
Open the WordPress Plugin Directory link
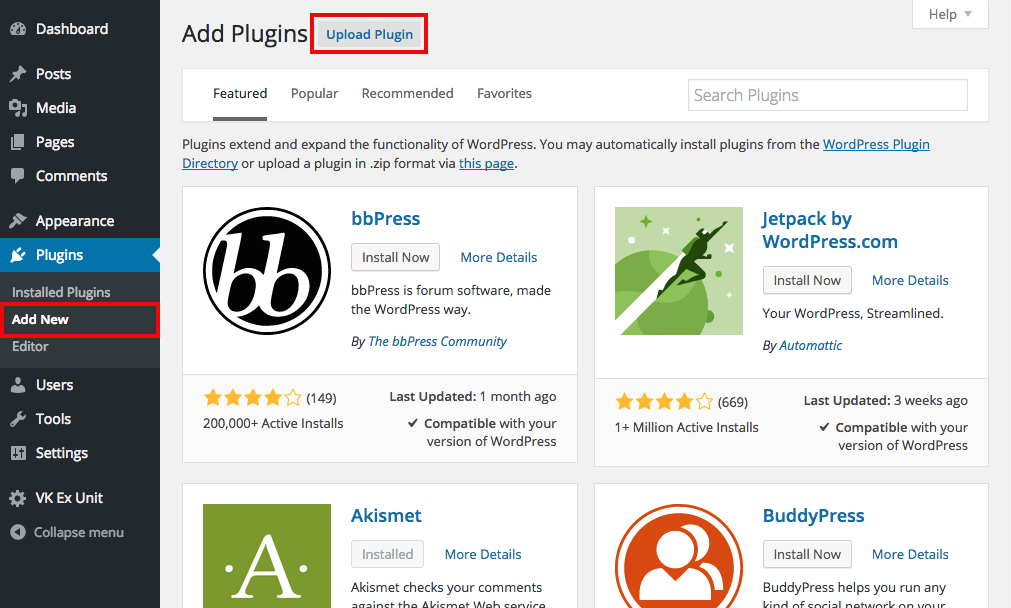tap(876, 144)
